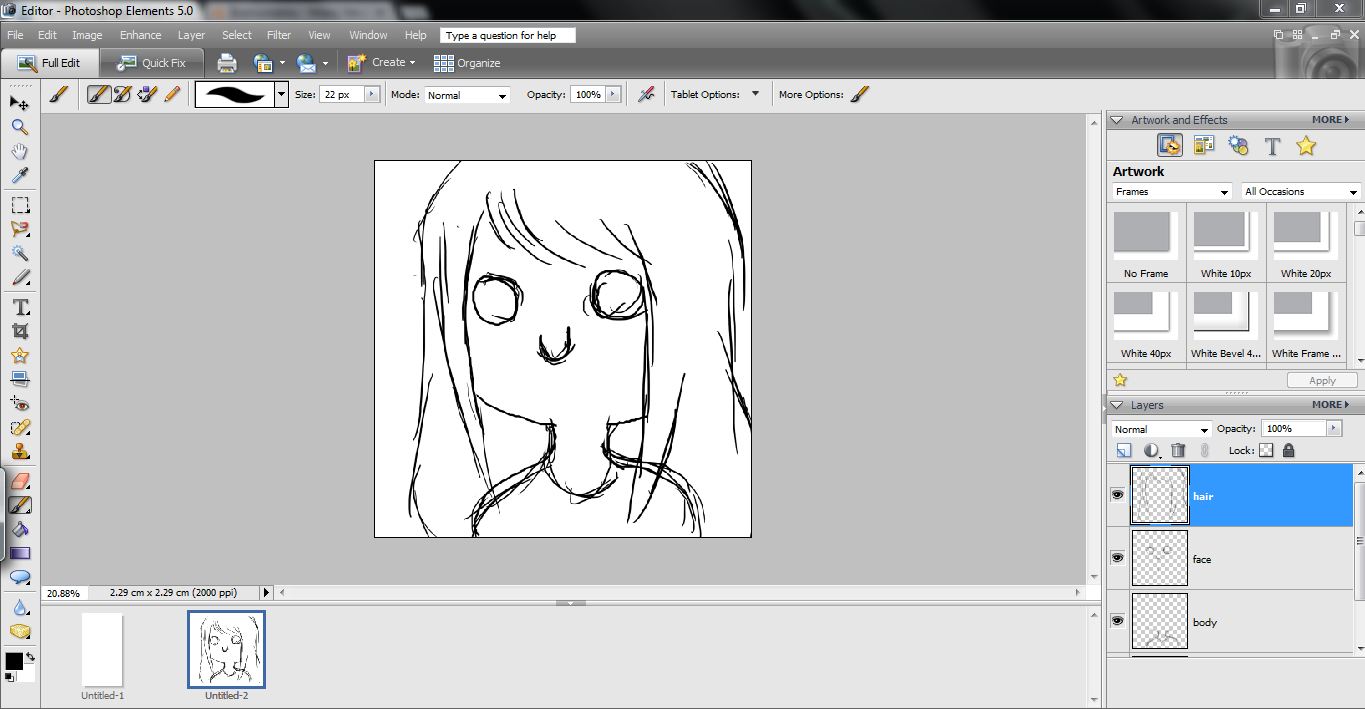Open the layer blend mode Normal dropdown
This screenshot has width=1365, height=709.
point(1161,429)
